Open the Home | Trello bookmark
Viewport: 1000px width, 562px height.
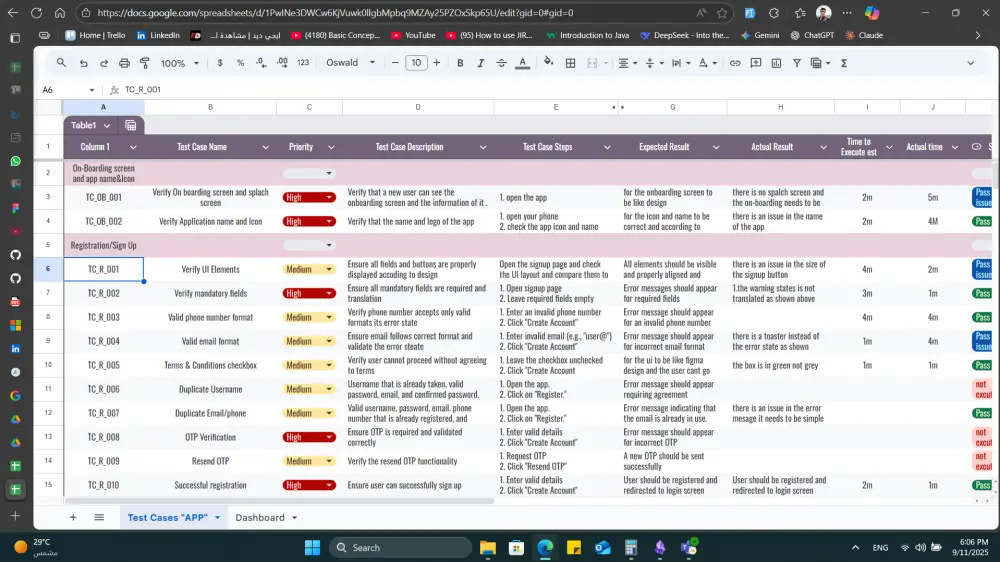click(x=95, y=35)
